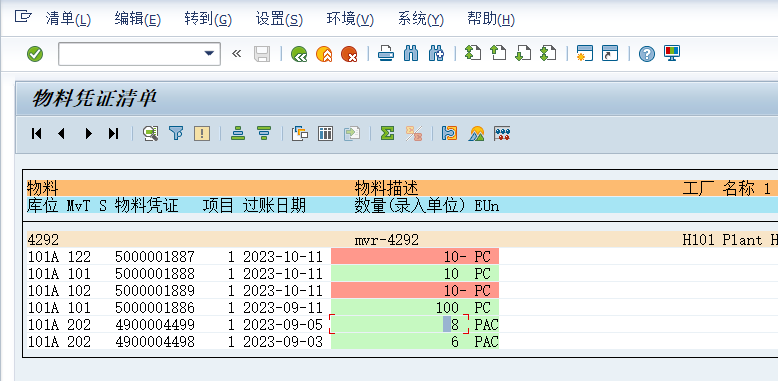Screen dimensions: 778x381
Task: Open the 清单 menu
Action: click(x=68, y=19)
